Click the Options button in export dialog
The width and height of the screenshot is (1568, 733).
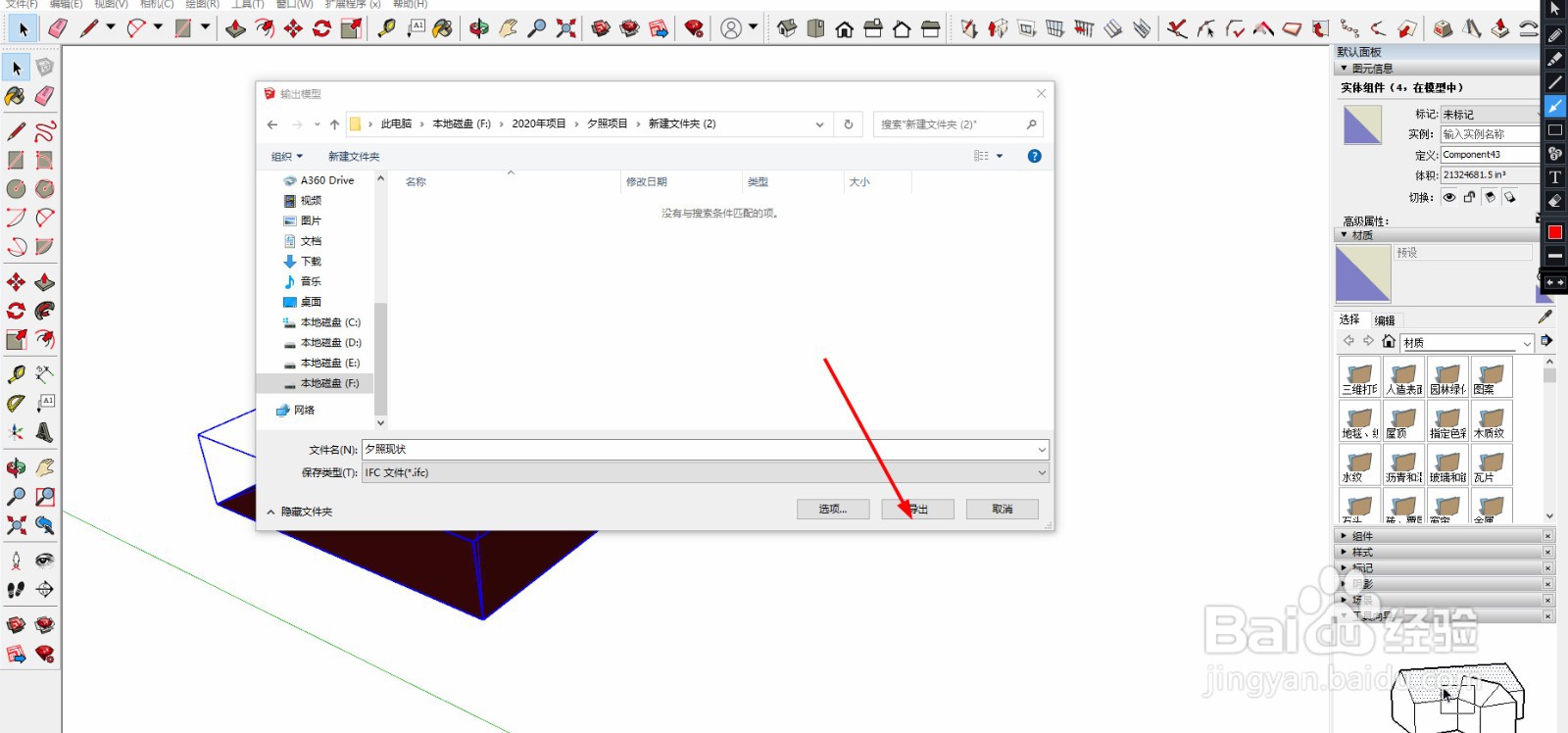tap(832, 510)
